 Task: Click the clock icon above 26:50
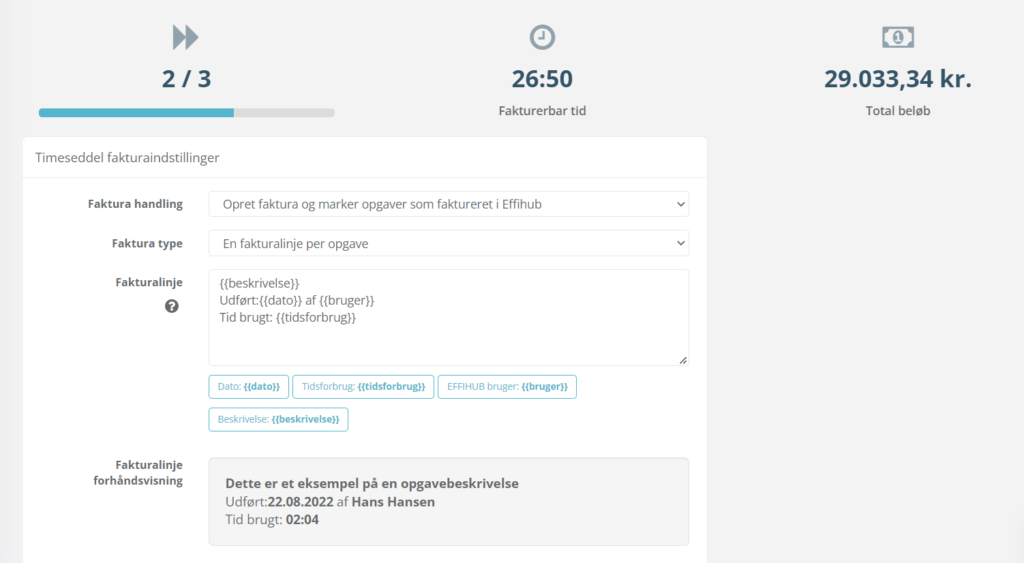[542, 37]
